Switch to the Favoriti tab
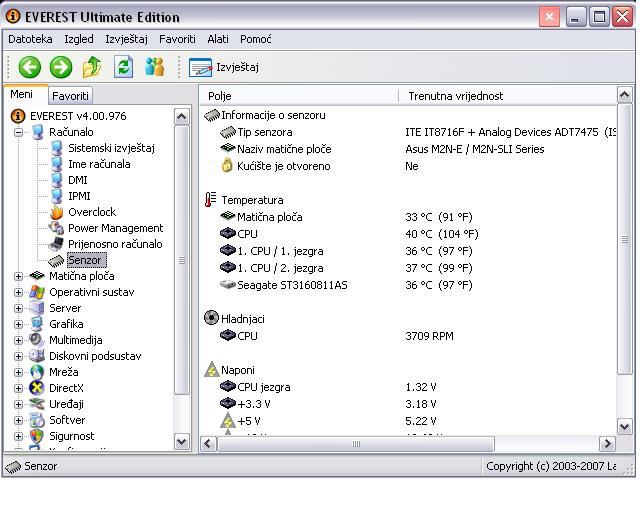The image size is (640, 512). (70, 96)
